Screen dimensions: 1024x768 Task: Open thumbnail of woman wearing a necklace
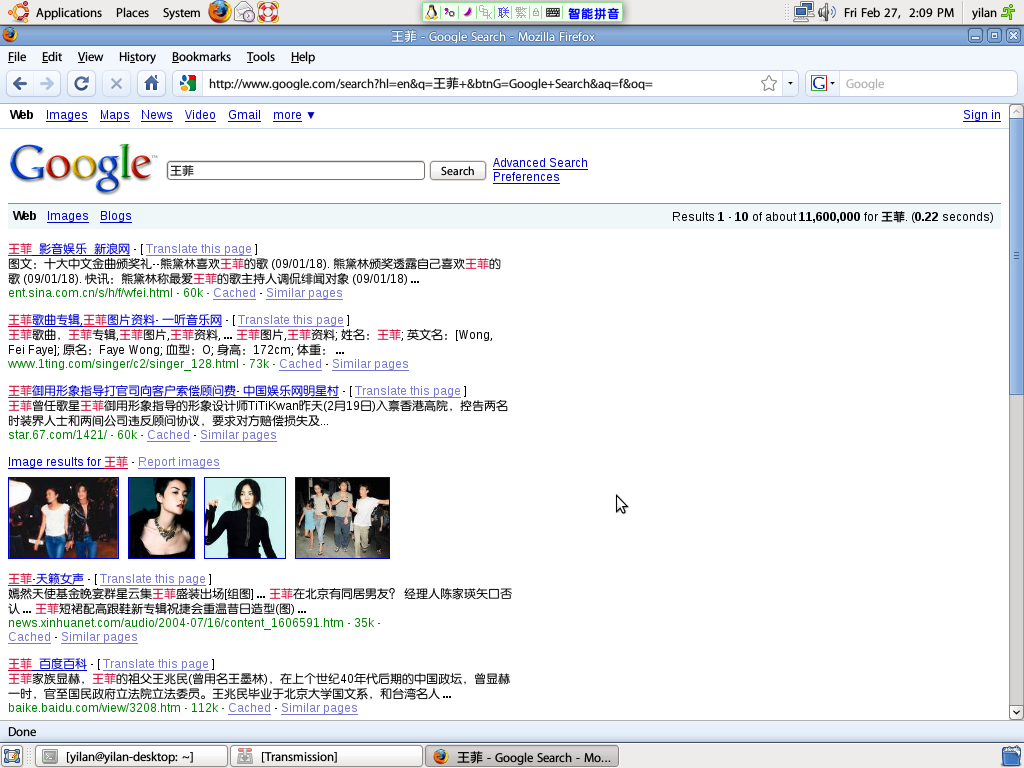click(x=161, y=518)
